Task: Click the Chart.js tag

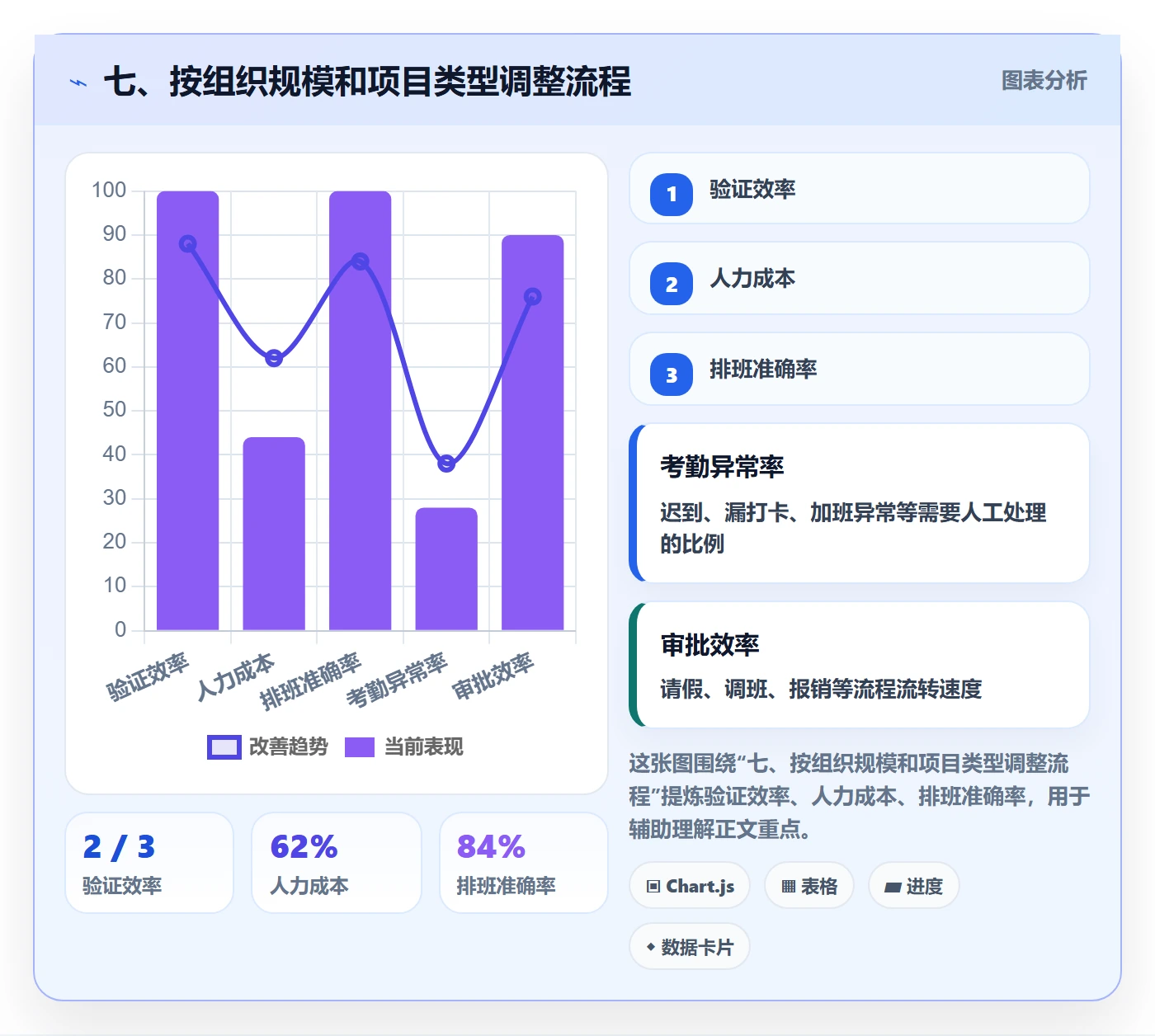Action: pos(690,886)
